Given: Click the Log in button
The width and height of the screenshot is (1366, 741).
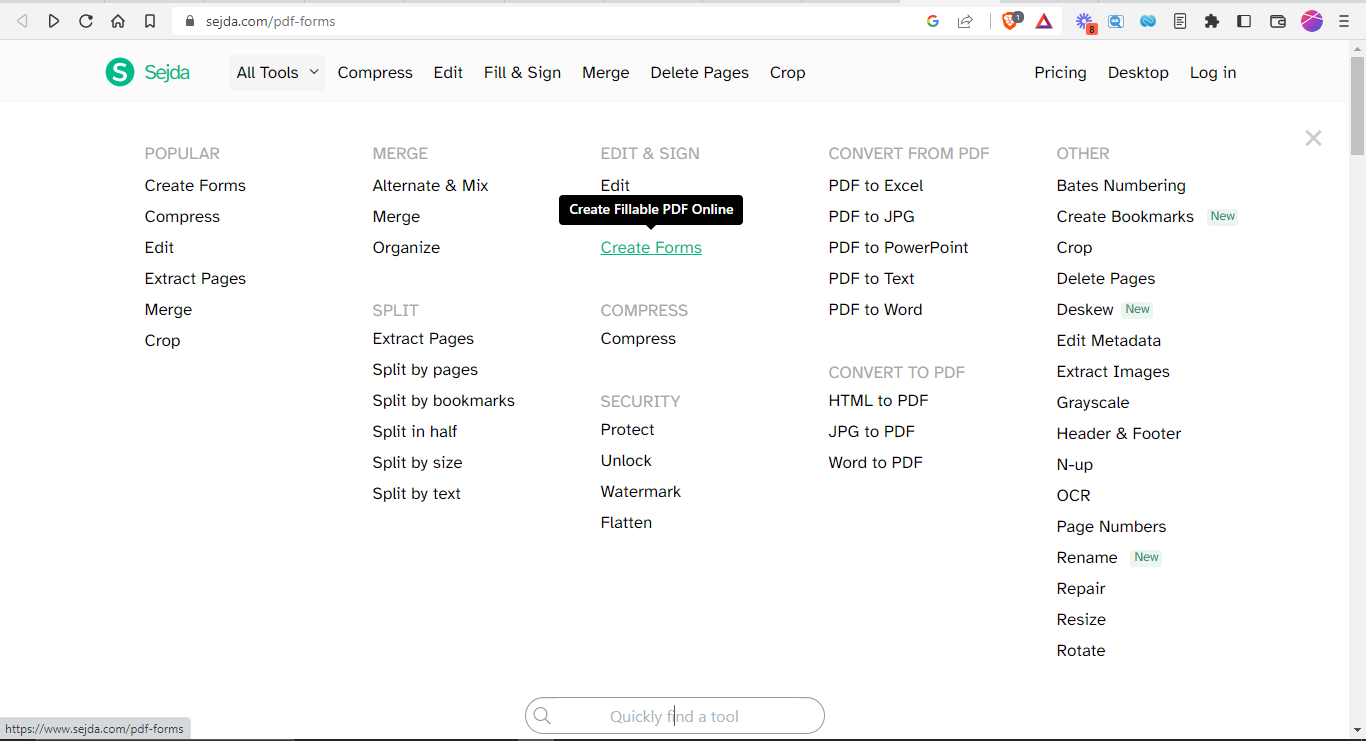Looking at the screenshot, I should [x=1213, y=72].
